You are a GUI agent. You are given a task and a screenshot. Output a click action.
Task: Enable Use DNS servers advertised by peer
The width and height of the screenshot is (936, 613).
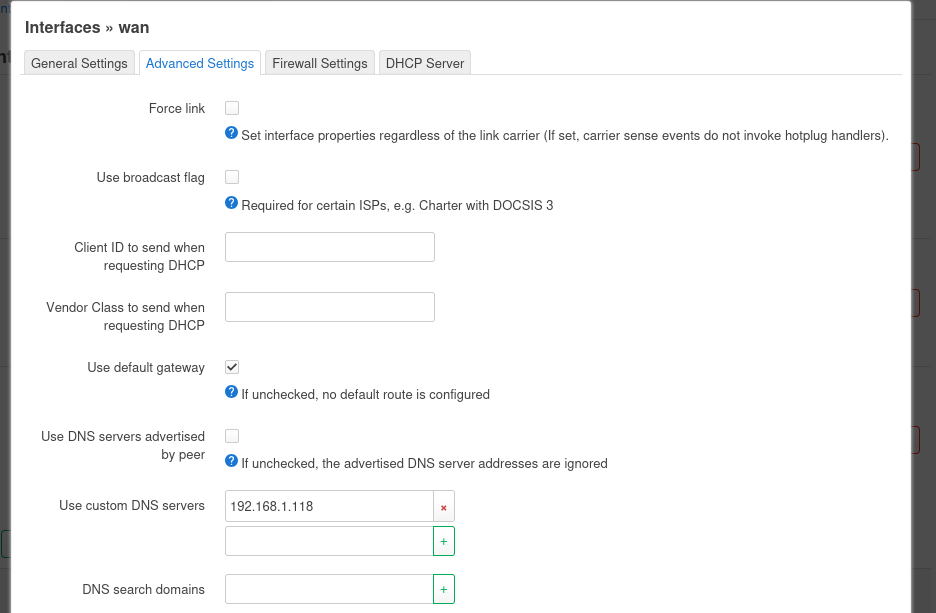[x=232, y=436]
